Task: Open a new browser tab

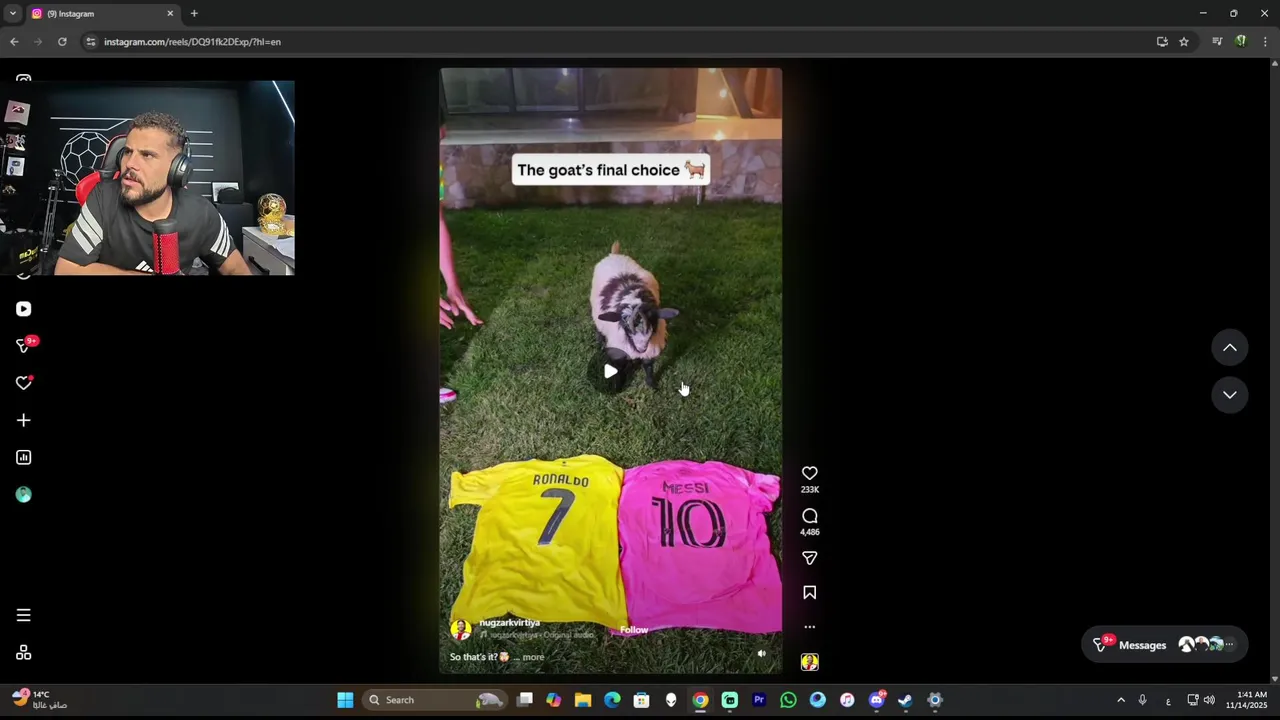Action: [194, 14]
